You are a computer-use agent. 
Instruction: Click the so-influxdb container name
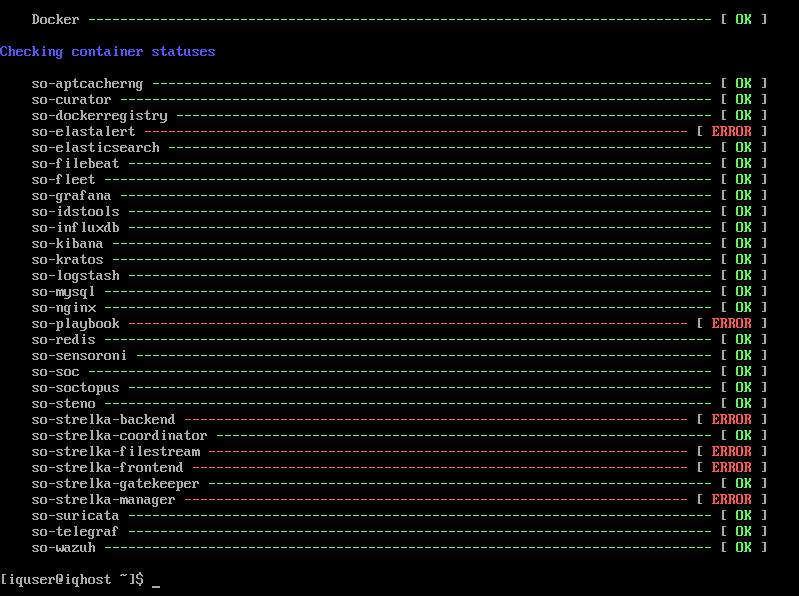tap(75, 228)
